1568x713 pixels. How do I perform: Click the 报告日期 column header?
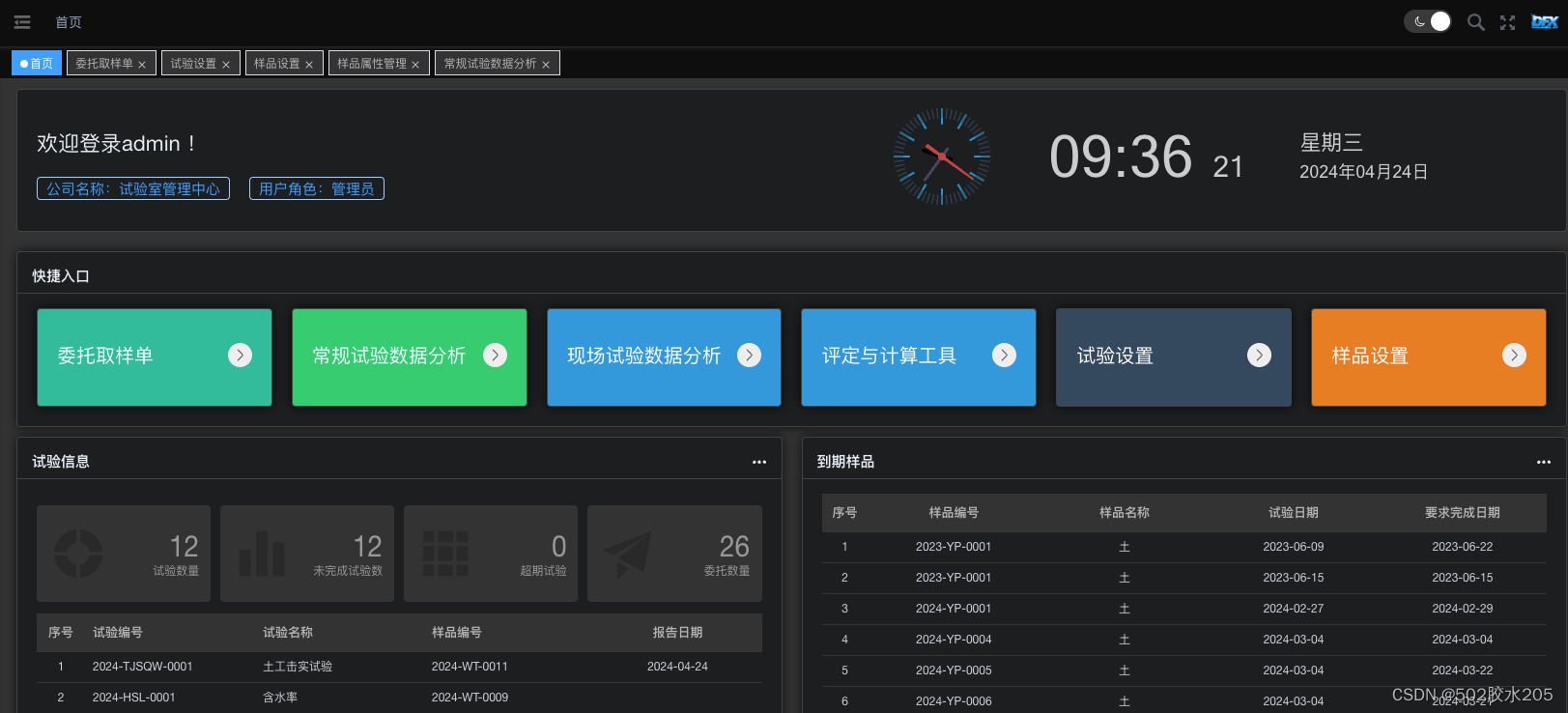(677, 632)
